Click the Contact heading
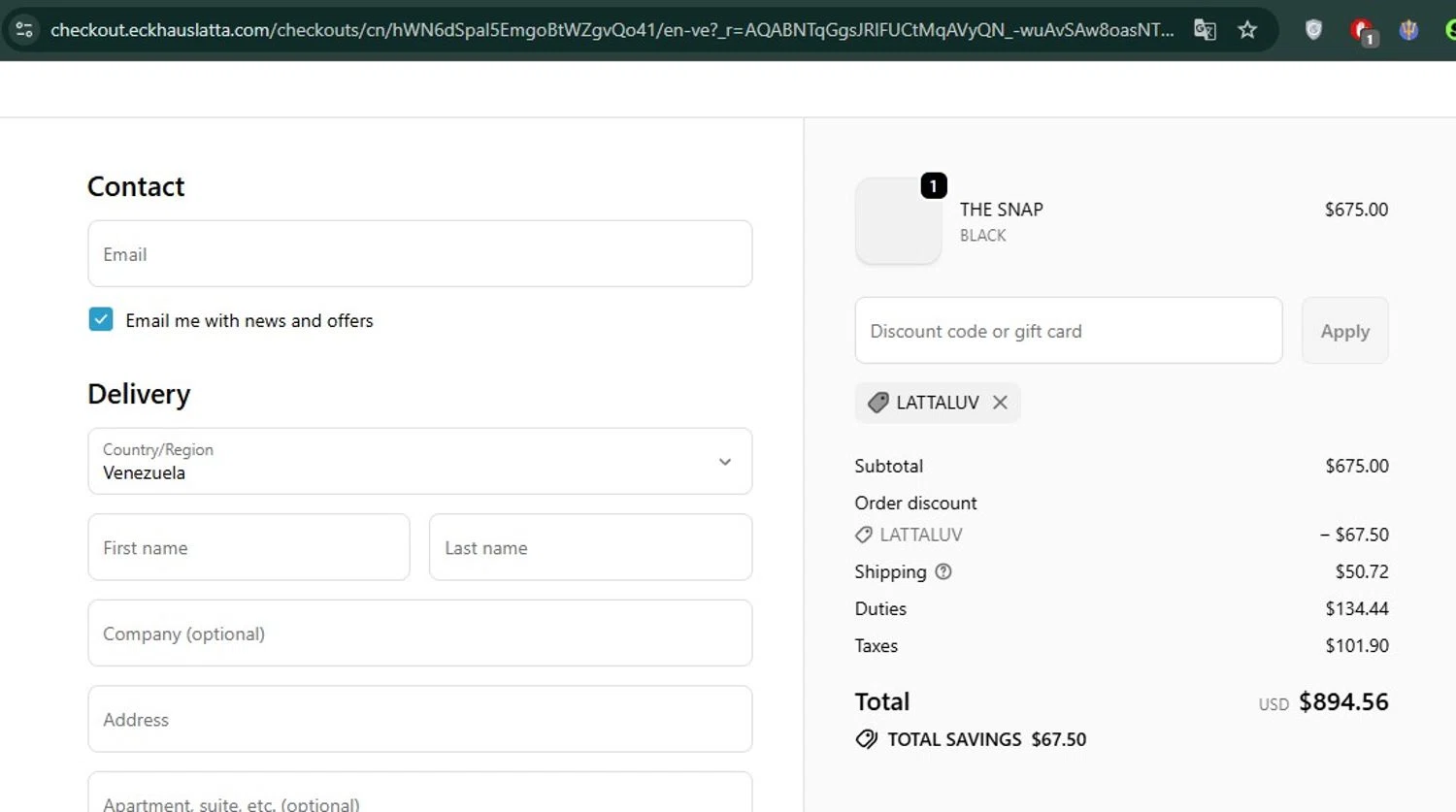 136,186
